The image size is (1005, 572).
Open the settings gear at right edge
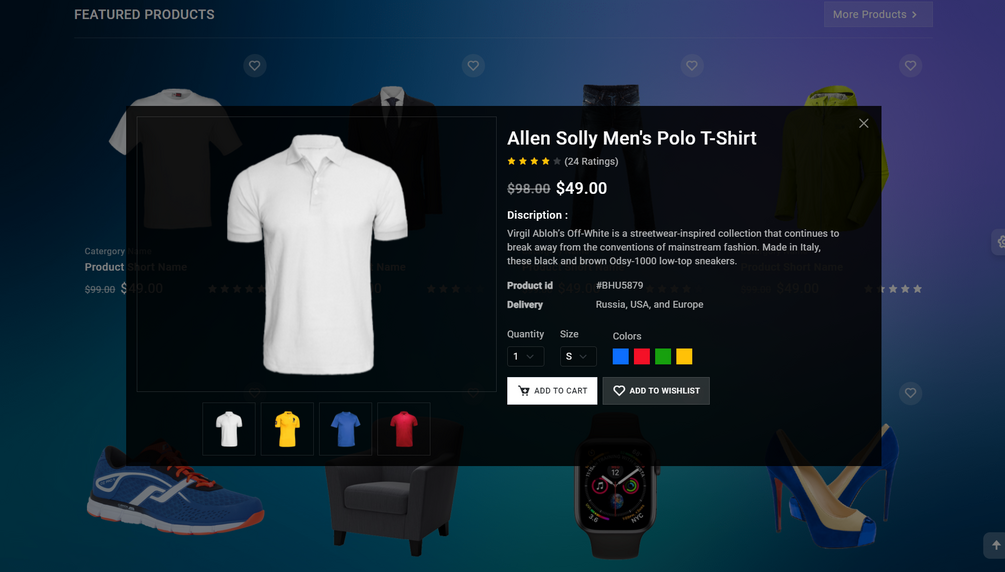[999, 242]
